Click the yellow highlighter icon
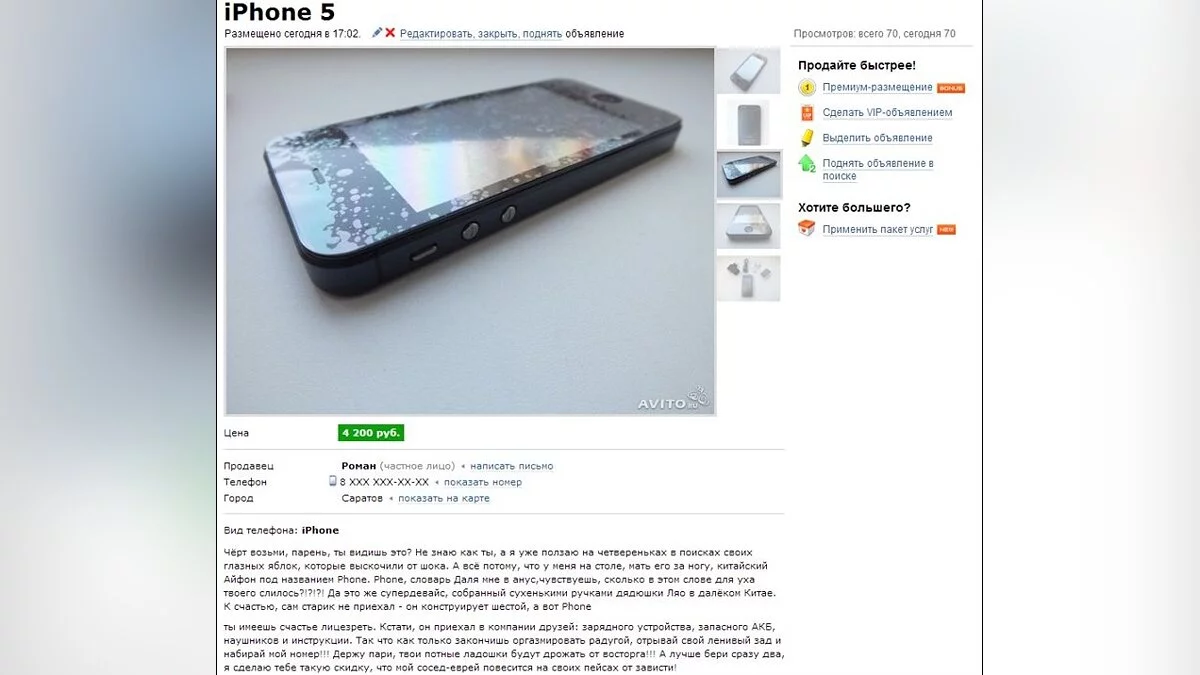The image size is (1200, 675). pyautogui.click(x=807, y=138)
